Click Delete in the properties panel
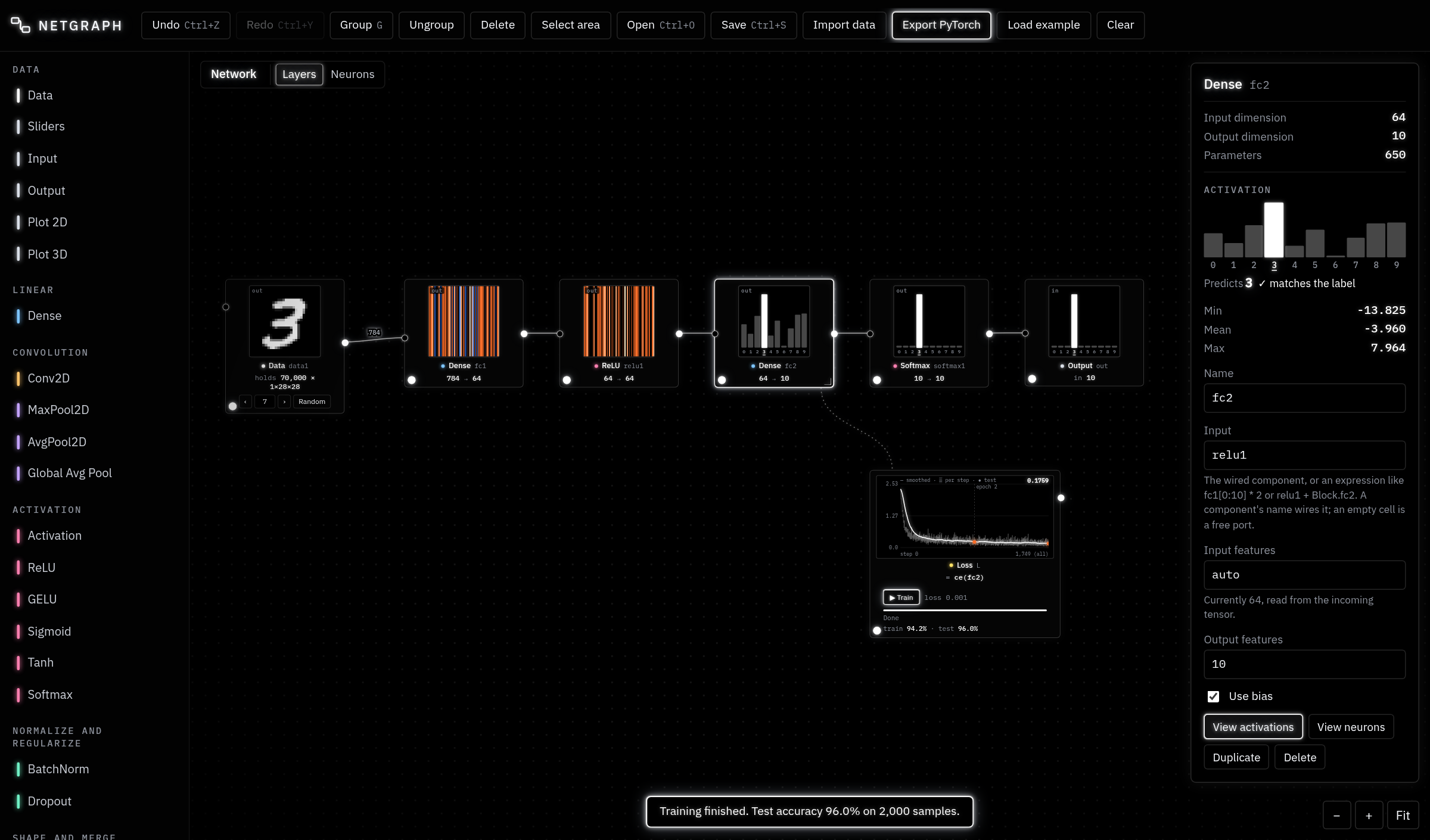The image size is (1430, 840). point(1300,757)
